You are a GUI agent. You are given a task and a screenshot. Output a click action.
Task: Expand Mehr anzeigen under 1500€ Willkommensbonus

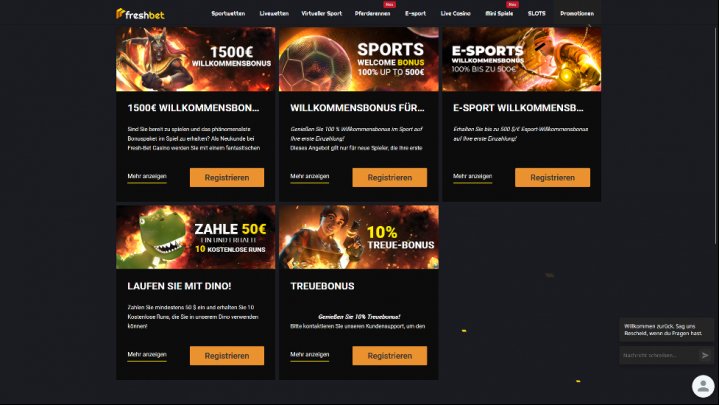click(x=147, y=176)
